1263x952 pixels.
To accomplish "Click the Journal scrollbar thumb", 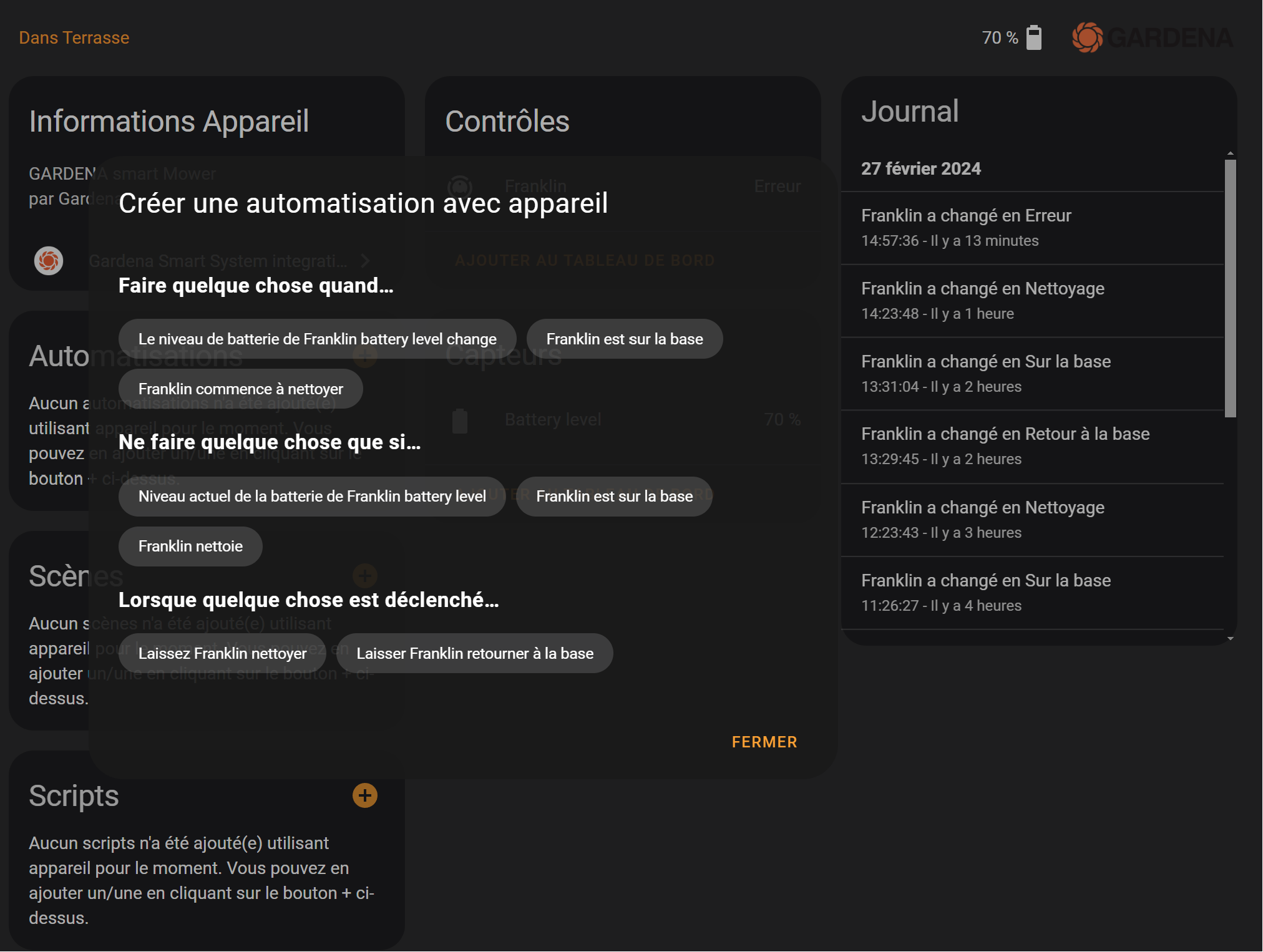I will [x=1230, y=288].
